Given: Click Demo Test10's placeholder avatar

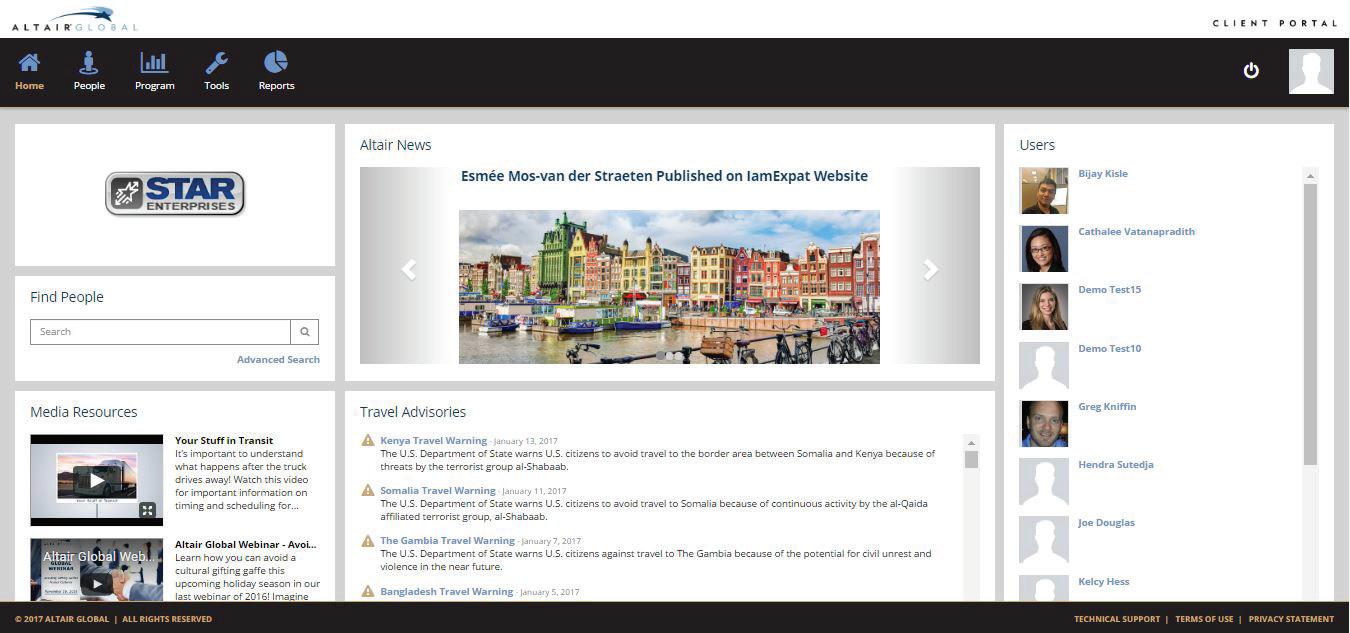Looking at the screenshot, I should 1044,365.
